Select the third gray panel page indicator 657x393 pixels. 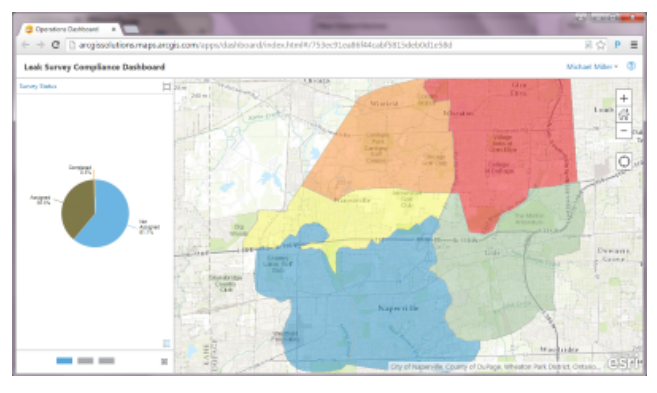pos(106,361)
